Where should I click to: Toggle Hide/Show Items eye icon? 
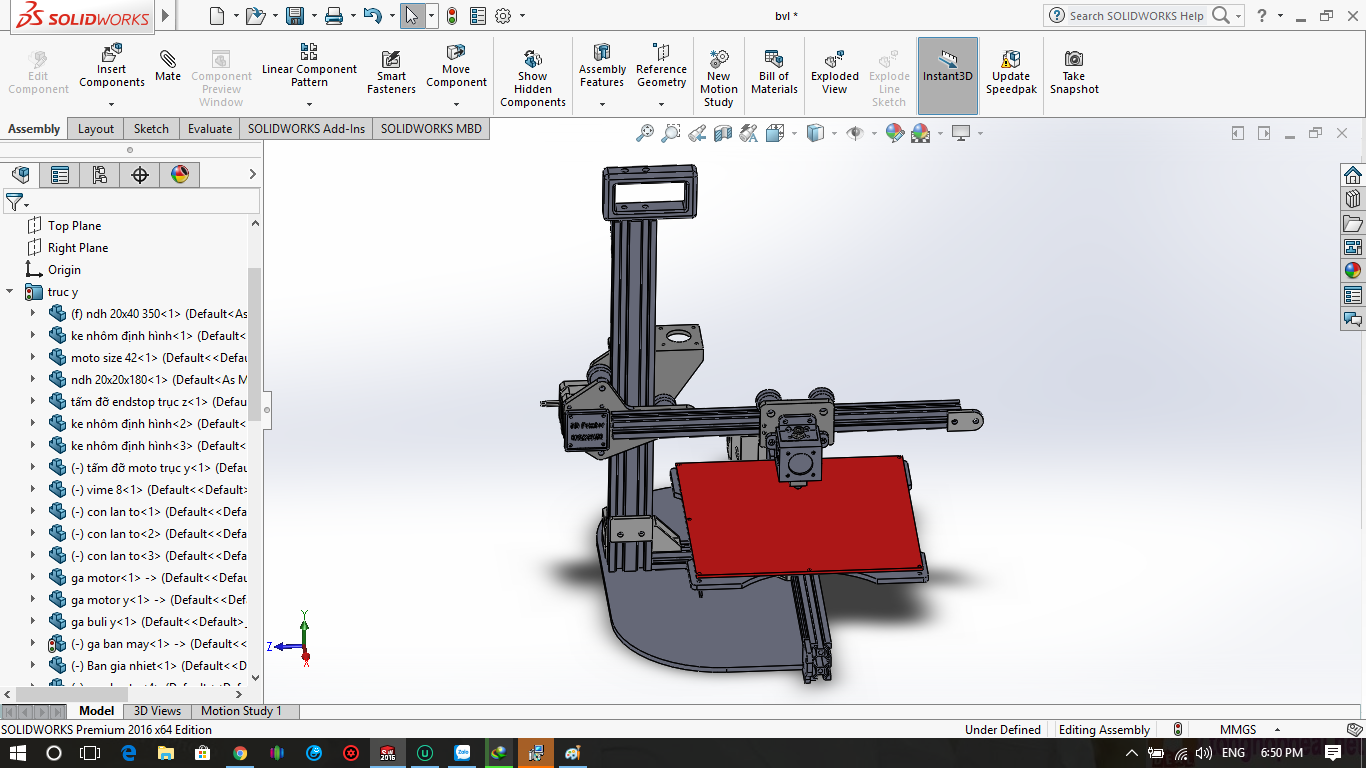click(x=854, y=133)
